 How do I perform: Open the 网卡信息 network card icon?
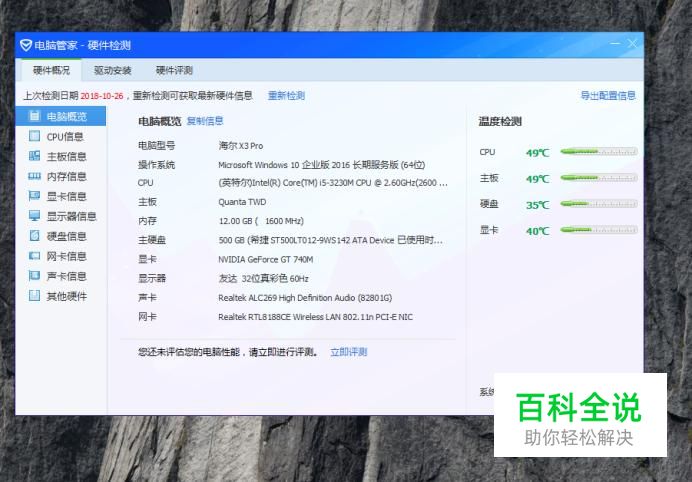pyautogui.click(x=34, y=256)
